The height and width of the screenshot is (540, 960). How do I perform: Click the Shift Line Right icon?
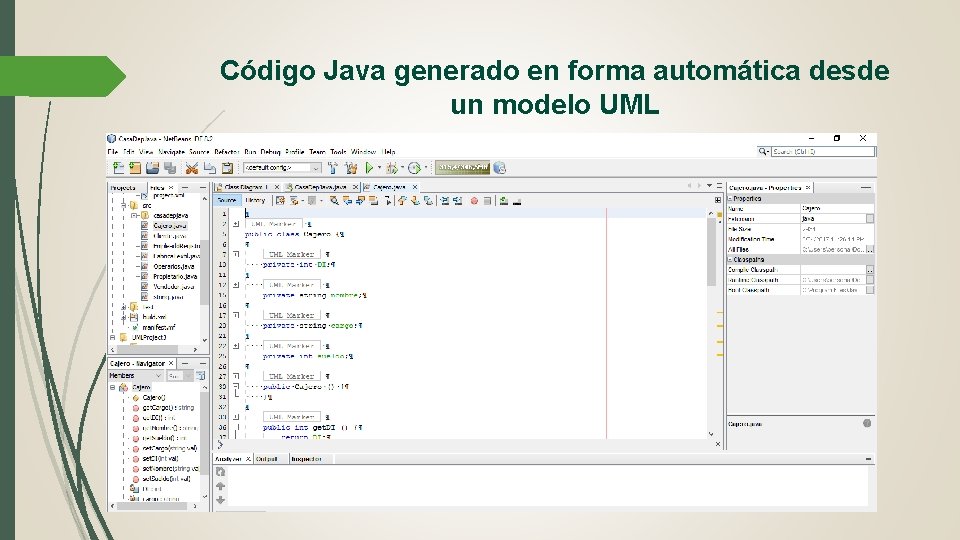[457, 200]
